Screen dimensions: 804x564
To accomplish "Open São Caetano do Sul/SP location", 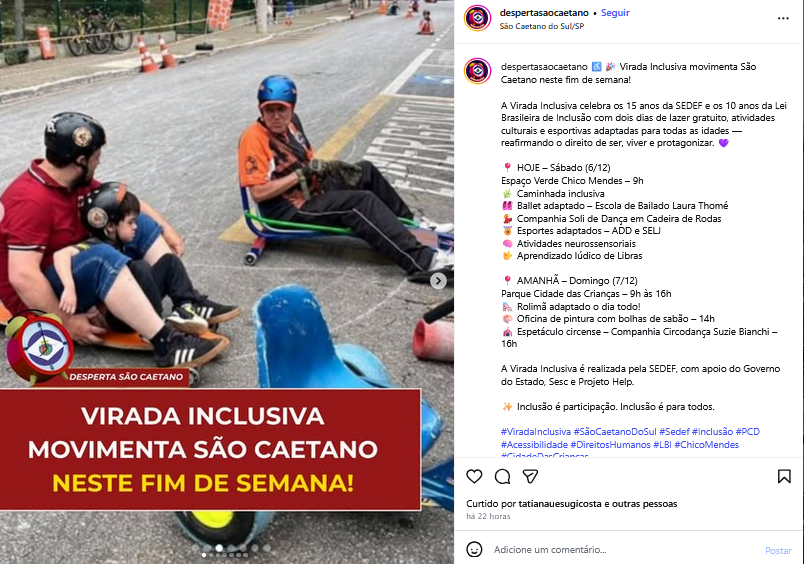I will 541,26.
